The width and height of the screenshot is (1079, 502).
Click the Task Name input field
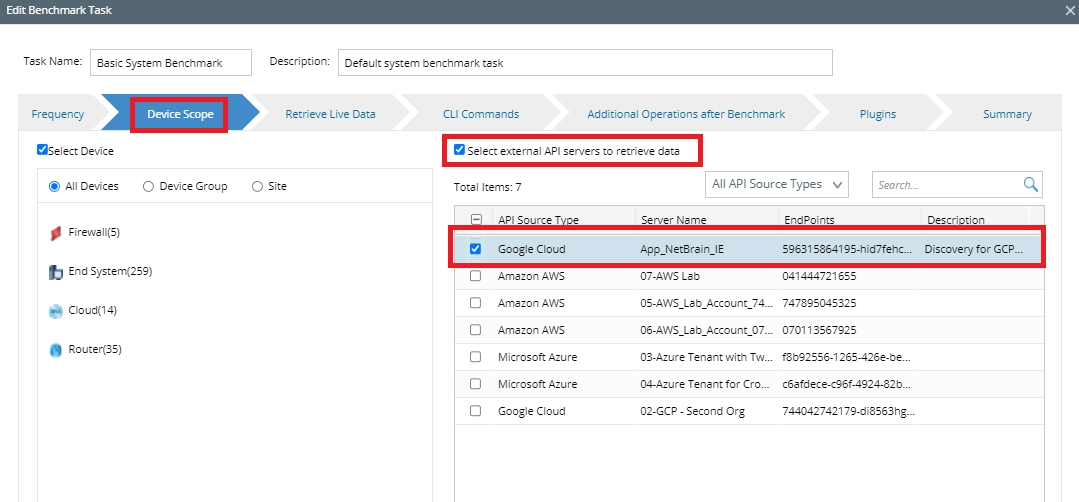click(x=170, y=63)
